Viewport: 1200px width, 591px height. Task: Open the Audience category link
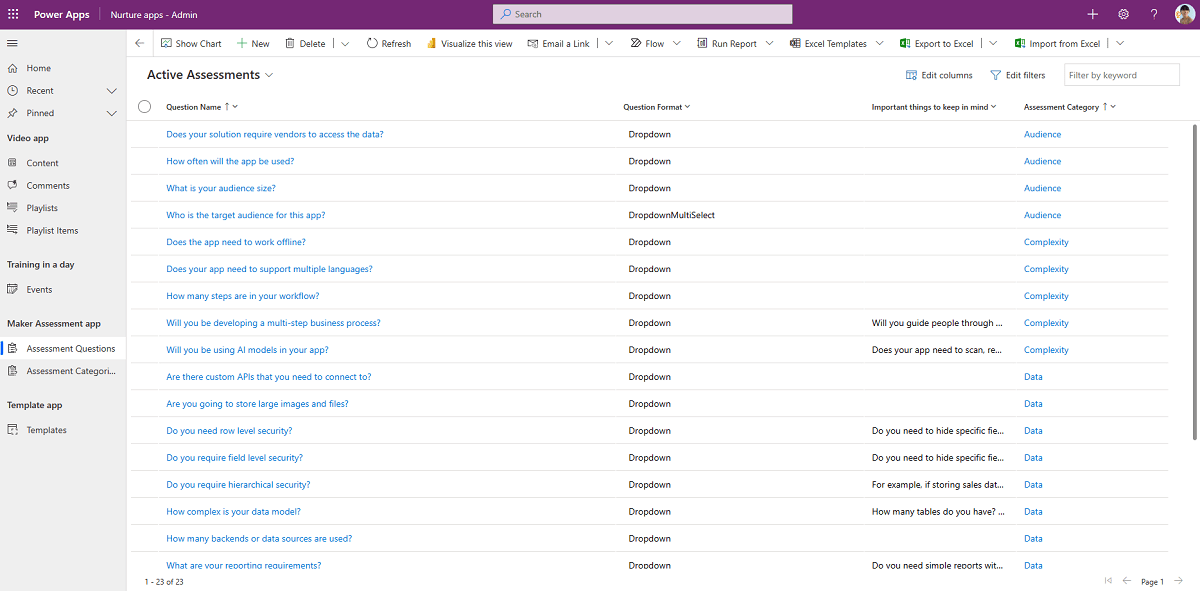1042,134
